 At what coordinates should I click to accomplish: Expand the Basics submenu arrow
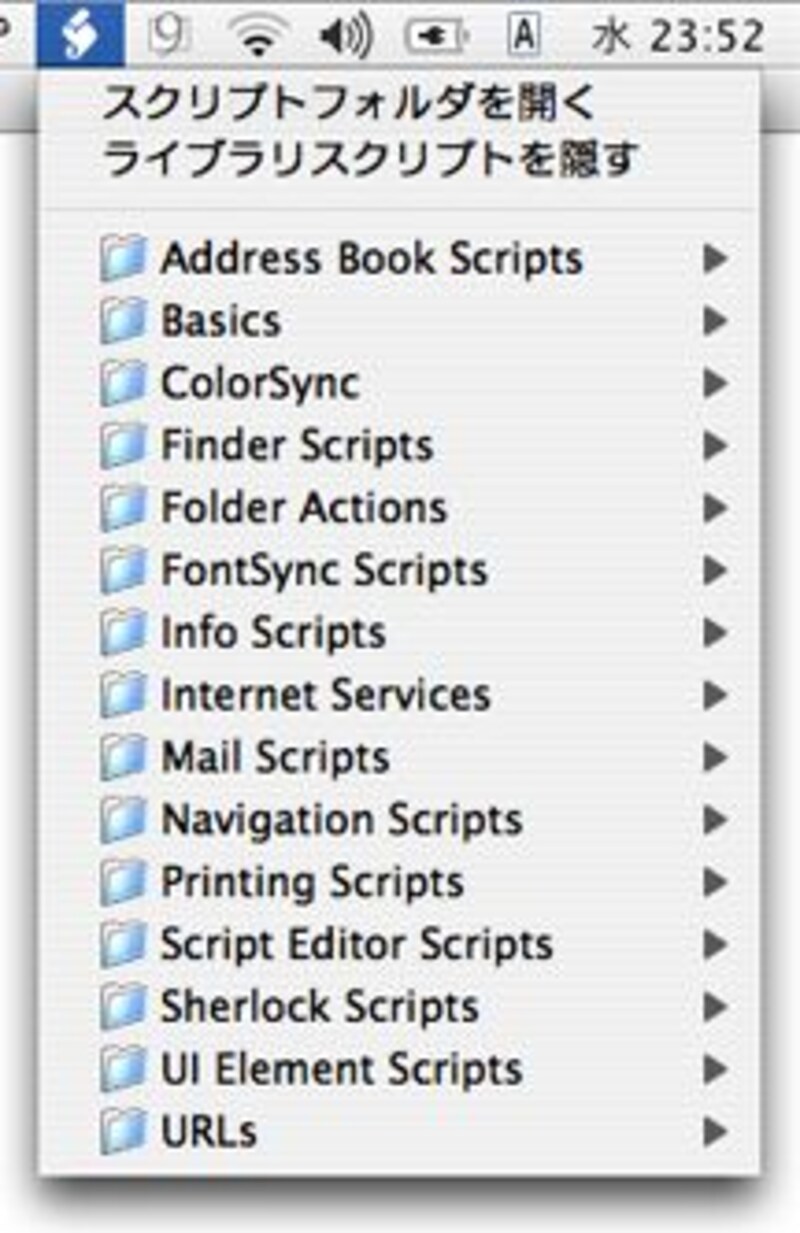pos(714,321)
